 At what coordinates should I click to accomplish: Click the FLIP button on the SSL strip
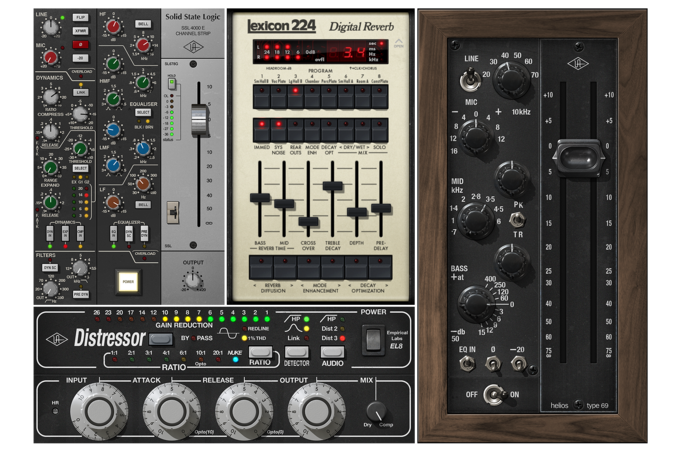[x=80, y=17]
